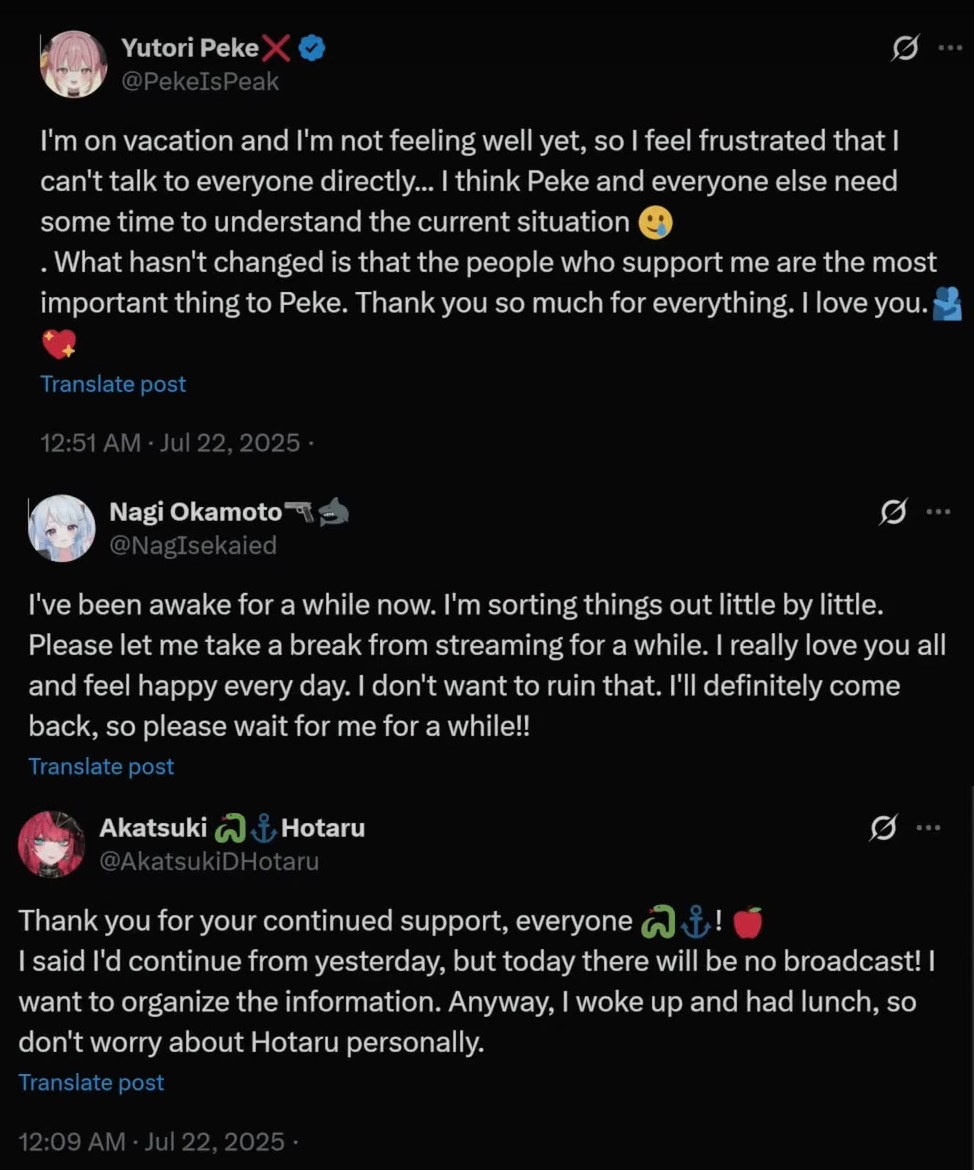Click the Nagi Okamoto display name
Image resolution: width=974 pixels, height=1170 pixels.
tap(196, 512)
